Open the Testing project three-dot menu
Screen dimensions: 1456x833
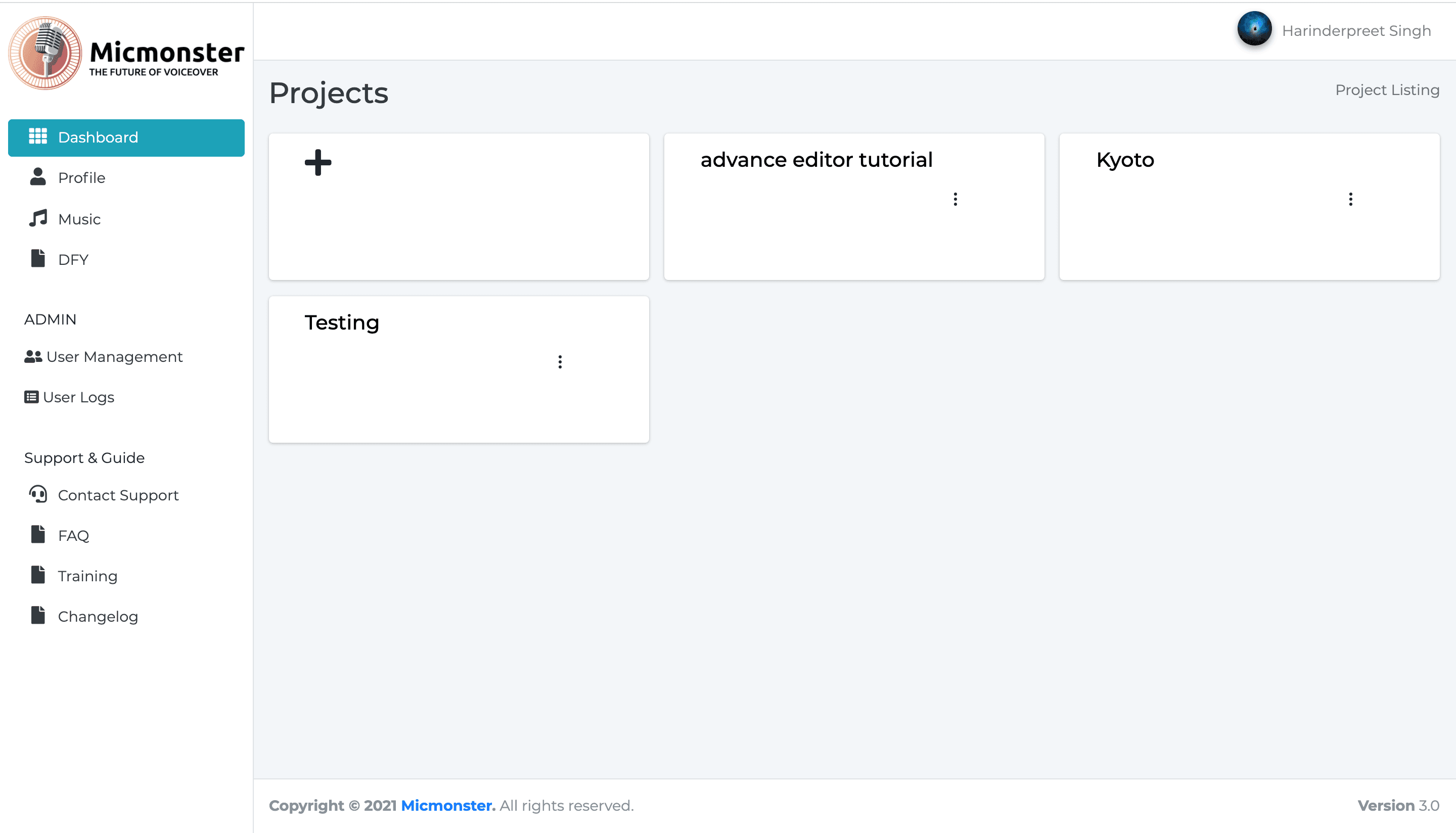tap(560, 361)
